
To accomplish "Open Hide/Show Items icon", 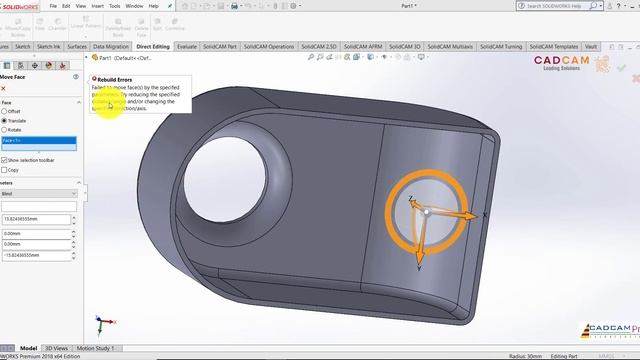I will 384,57.
